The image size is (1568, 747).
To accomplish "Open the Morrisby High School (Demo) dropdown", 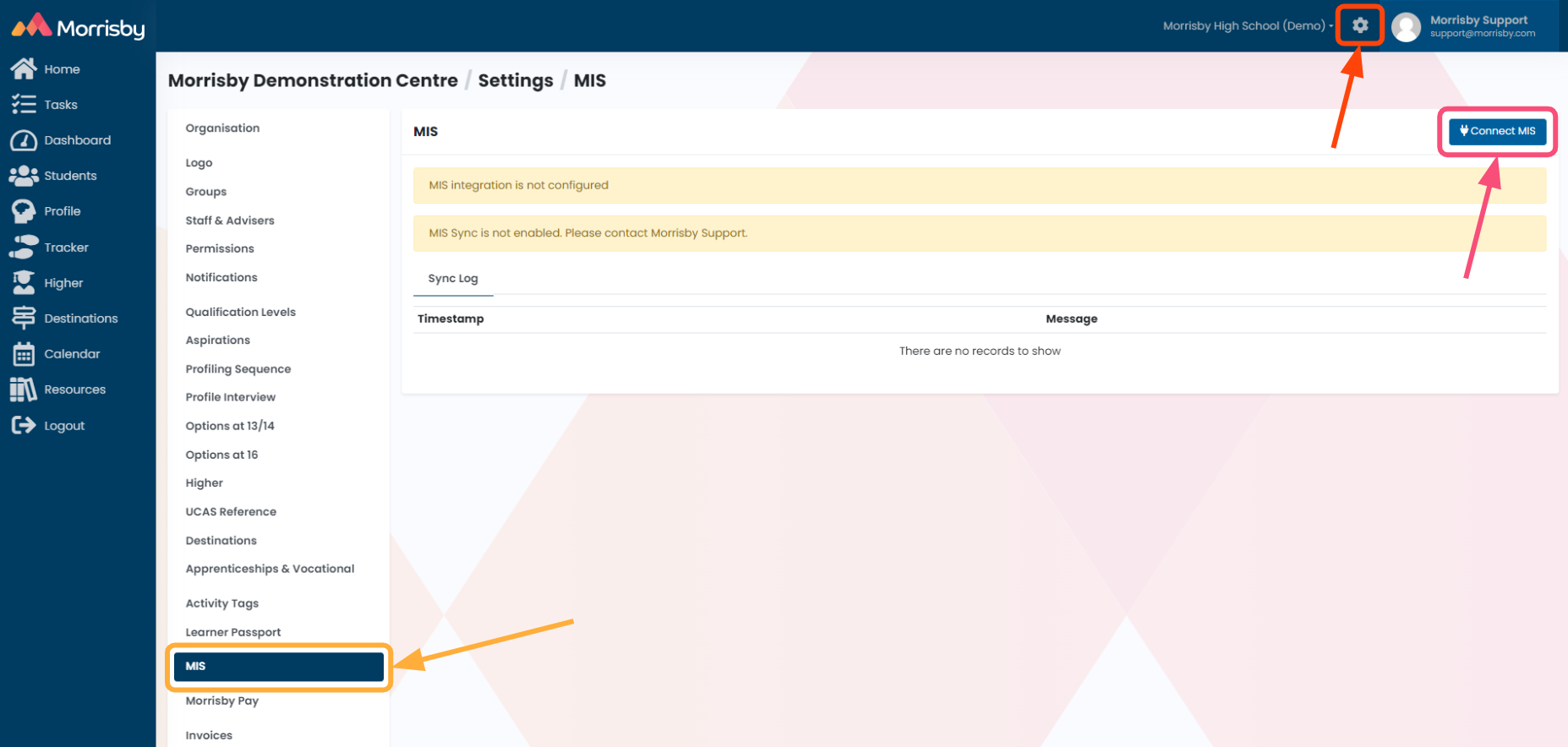I will 1248,26.
